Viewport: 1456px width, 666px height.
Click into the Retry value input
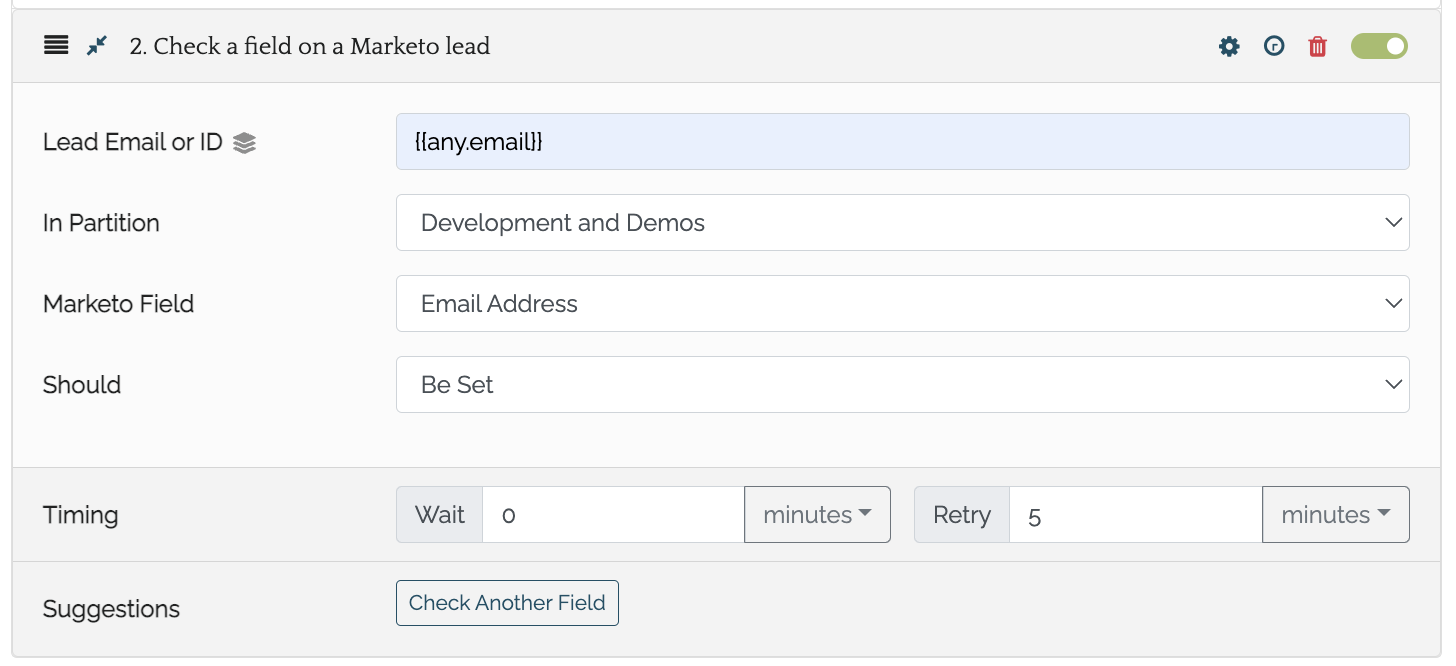[1136, 514]
